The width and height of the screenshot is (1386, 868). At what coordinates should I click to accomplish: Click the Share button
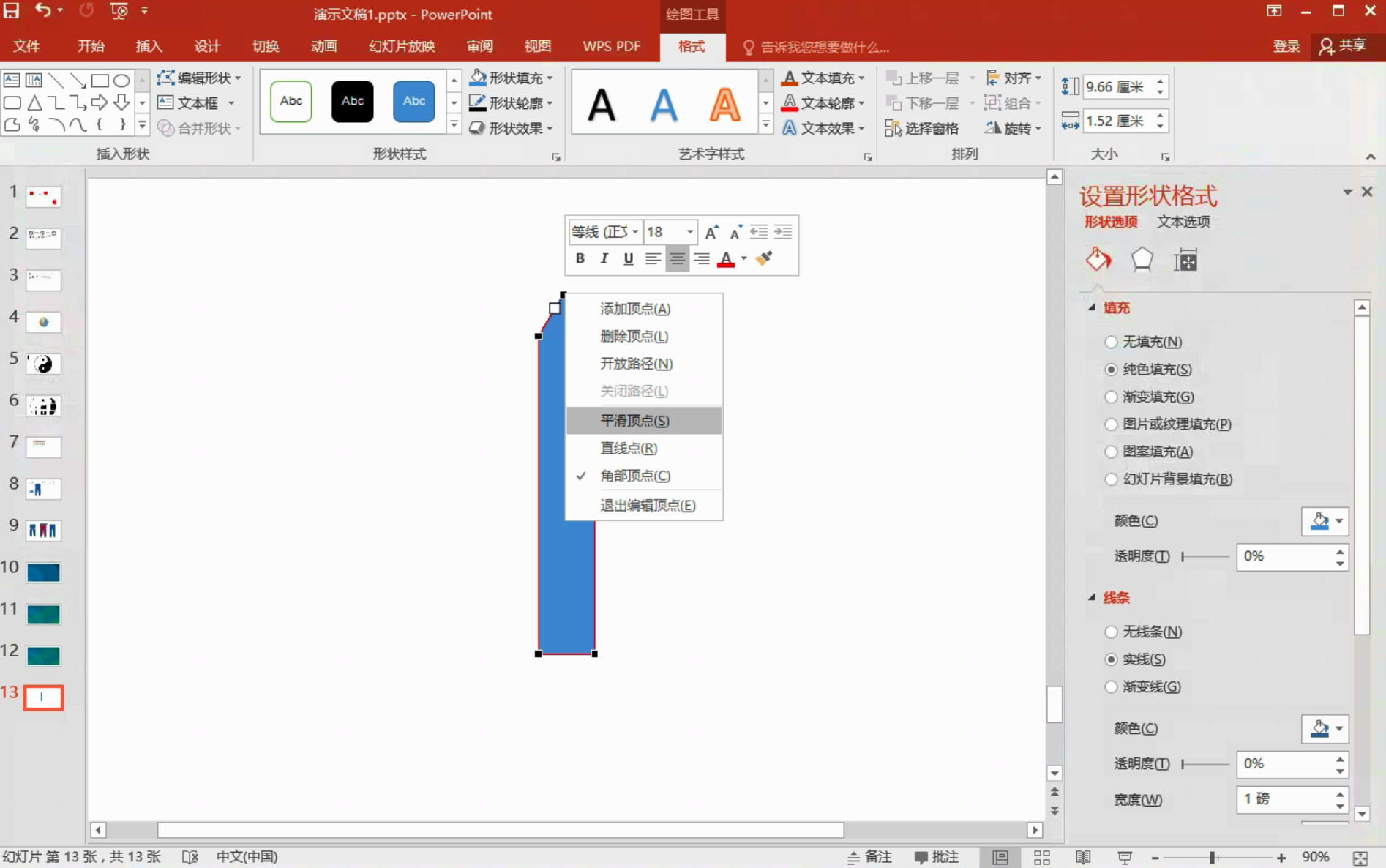point(1344,46)
